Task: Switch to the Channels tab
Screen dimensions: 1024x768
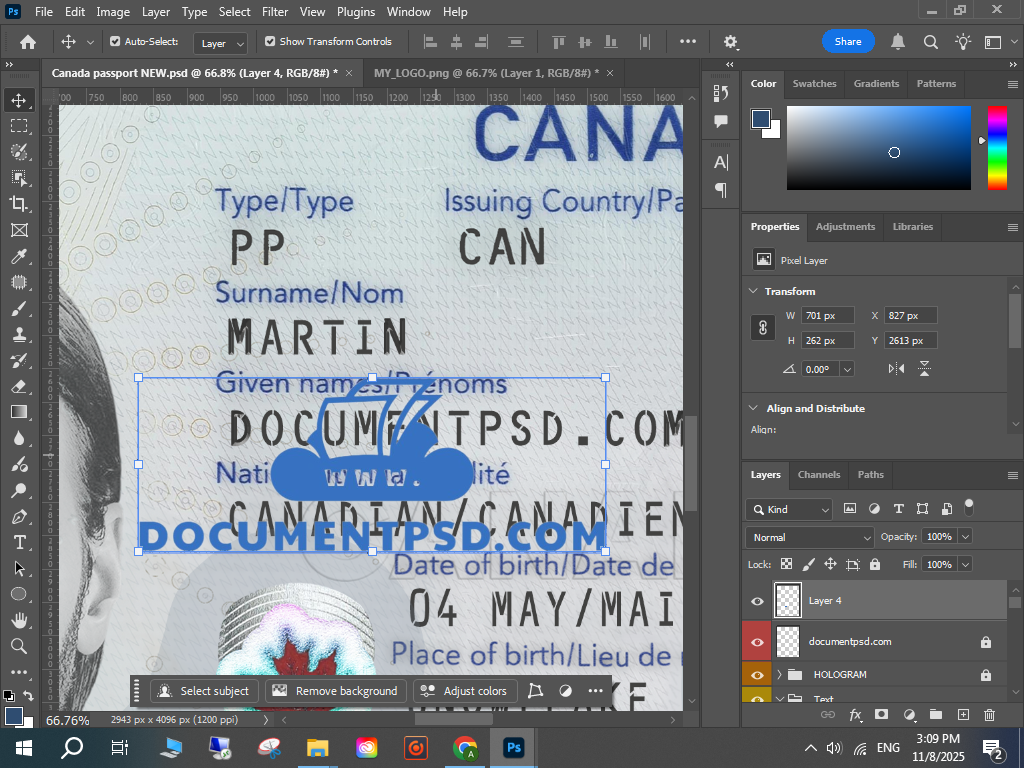Action: (x=818, y=474)
